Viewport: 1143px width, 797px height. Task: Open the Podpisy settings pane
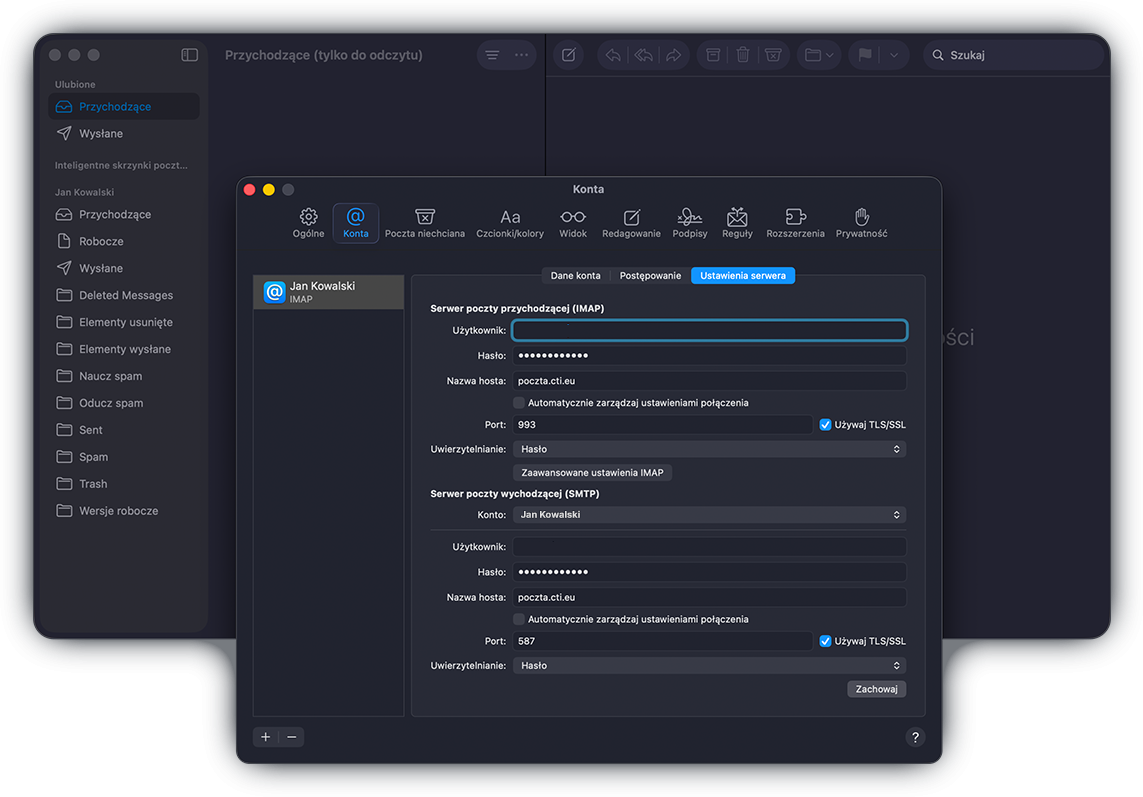point(689,222)
